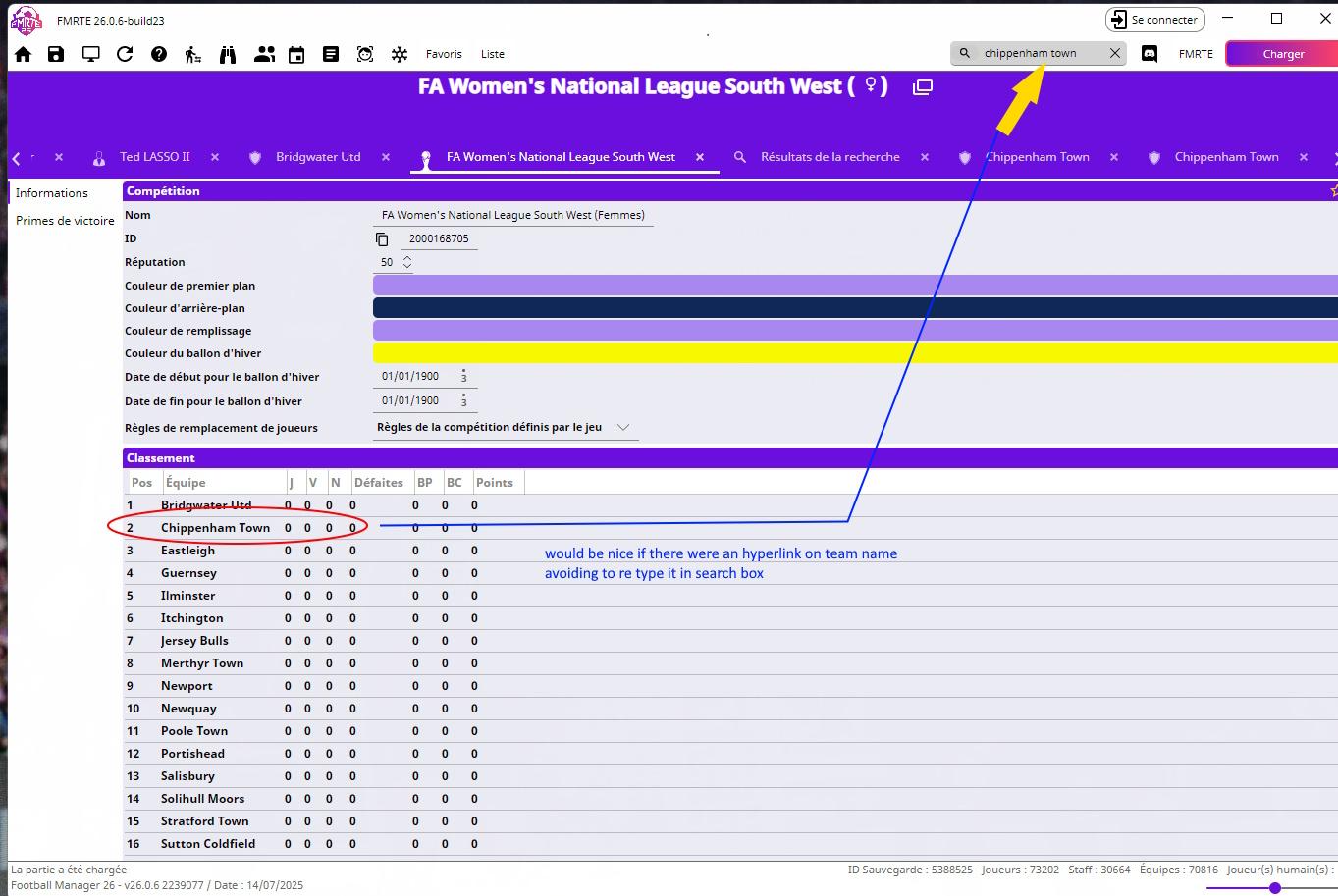Switch to the Bridgwater Utd tab
1338x896 pixels.
point(318,157)
